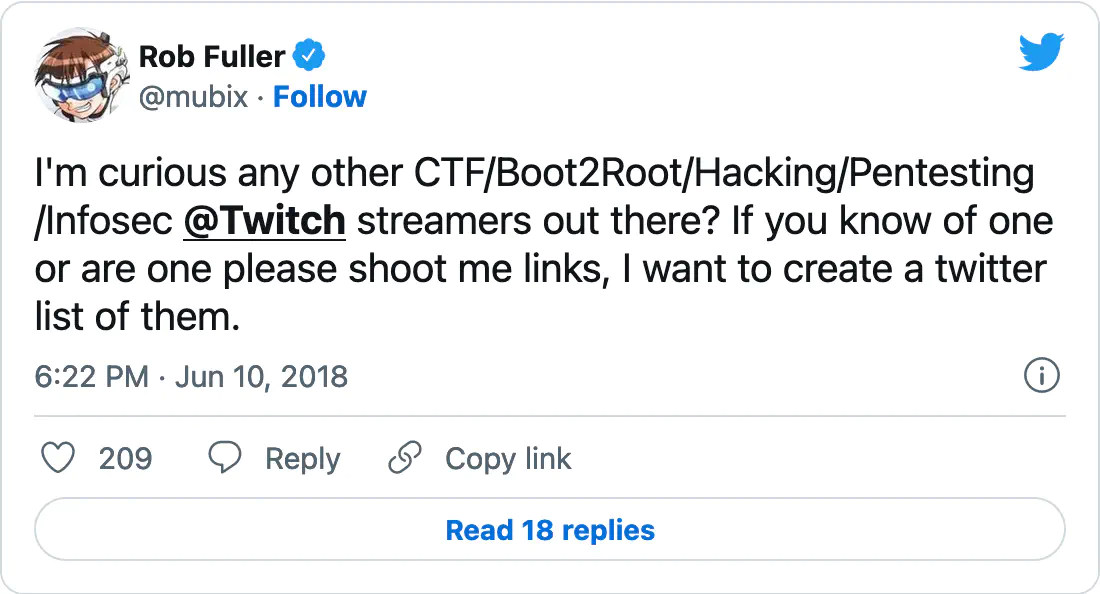Click the Jun 10, 2018 date
Viewport: 1100px width, 594px height.
(x=261, y=377)
